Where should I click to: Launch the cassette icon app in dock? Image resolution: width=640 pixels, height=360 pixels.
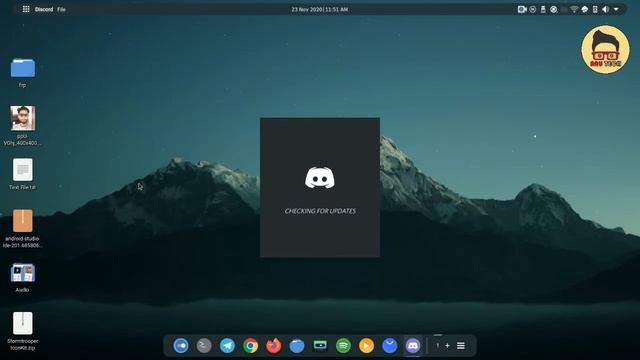(x=320, y=346)
